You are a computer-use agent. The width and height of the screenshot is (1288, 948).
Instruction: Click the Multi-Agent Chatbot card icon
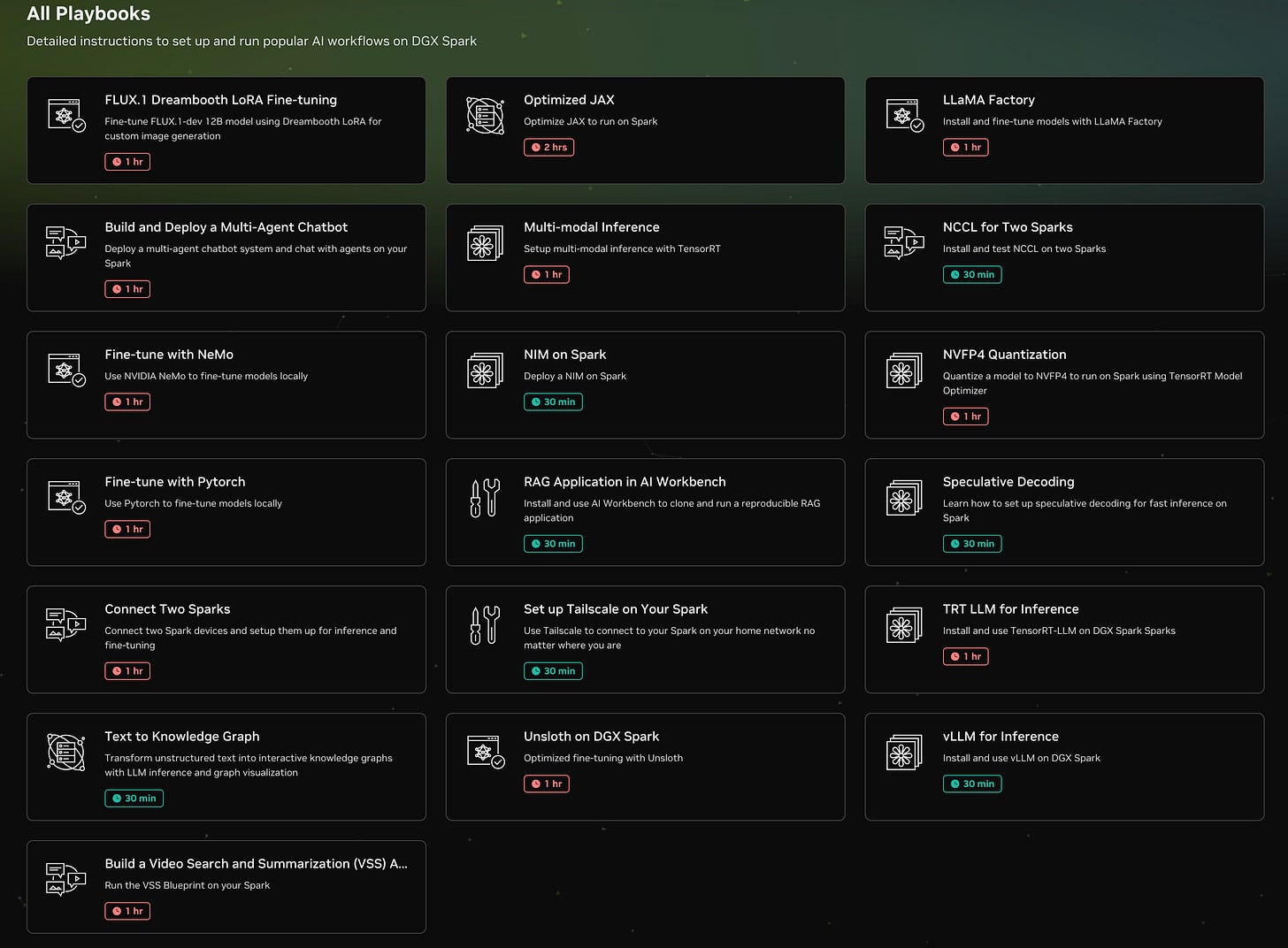pos(66,242)
